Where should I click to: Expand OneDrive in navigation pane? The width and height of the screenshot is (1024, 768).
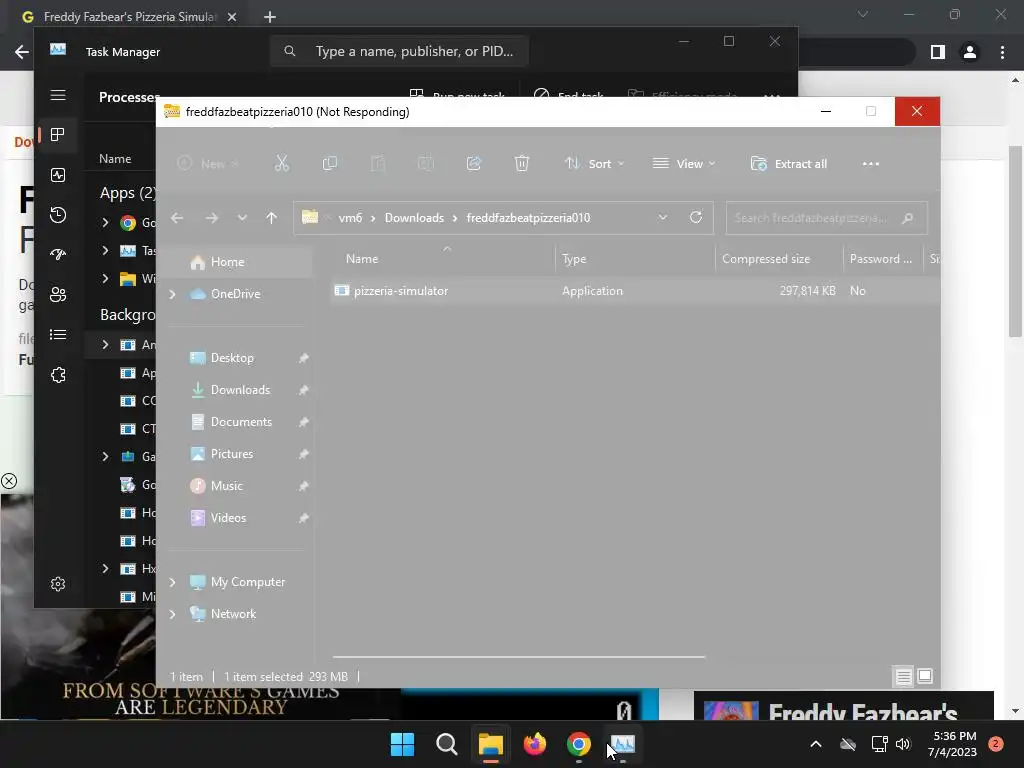pyautogui.click(x=172, y=295)
